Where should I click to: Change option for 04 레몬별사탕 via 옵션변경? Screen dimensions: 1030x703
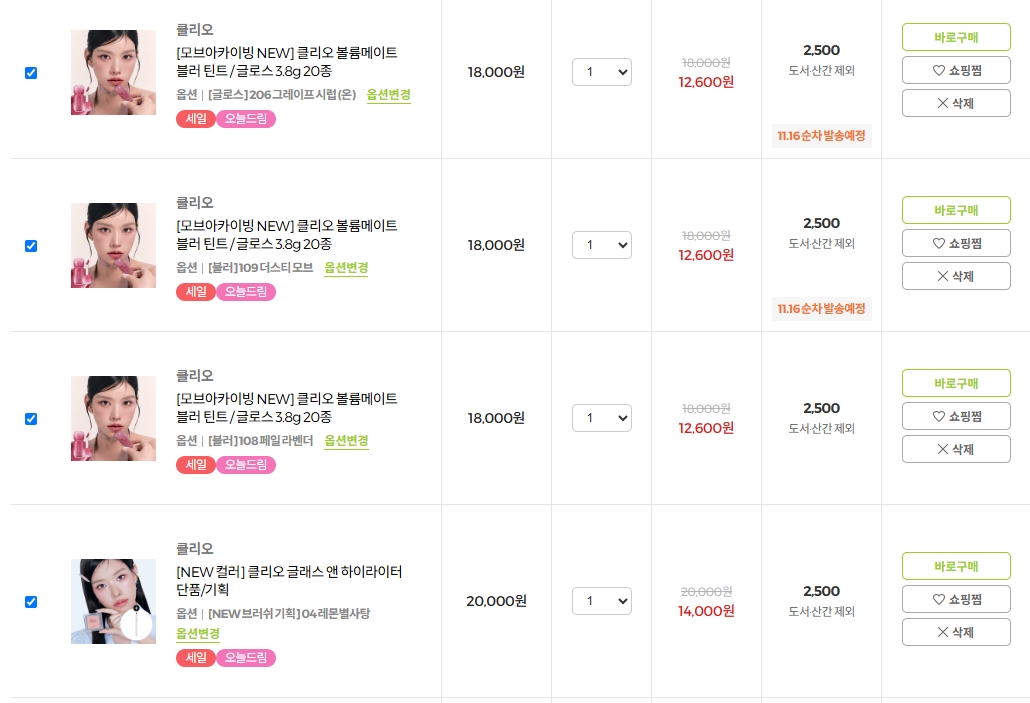(198, 634)
